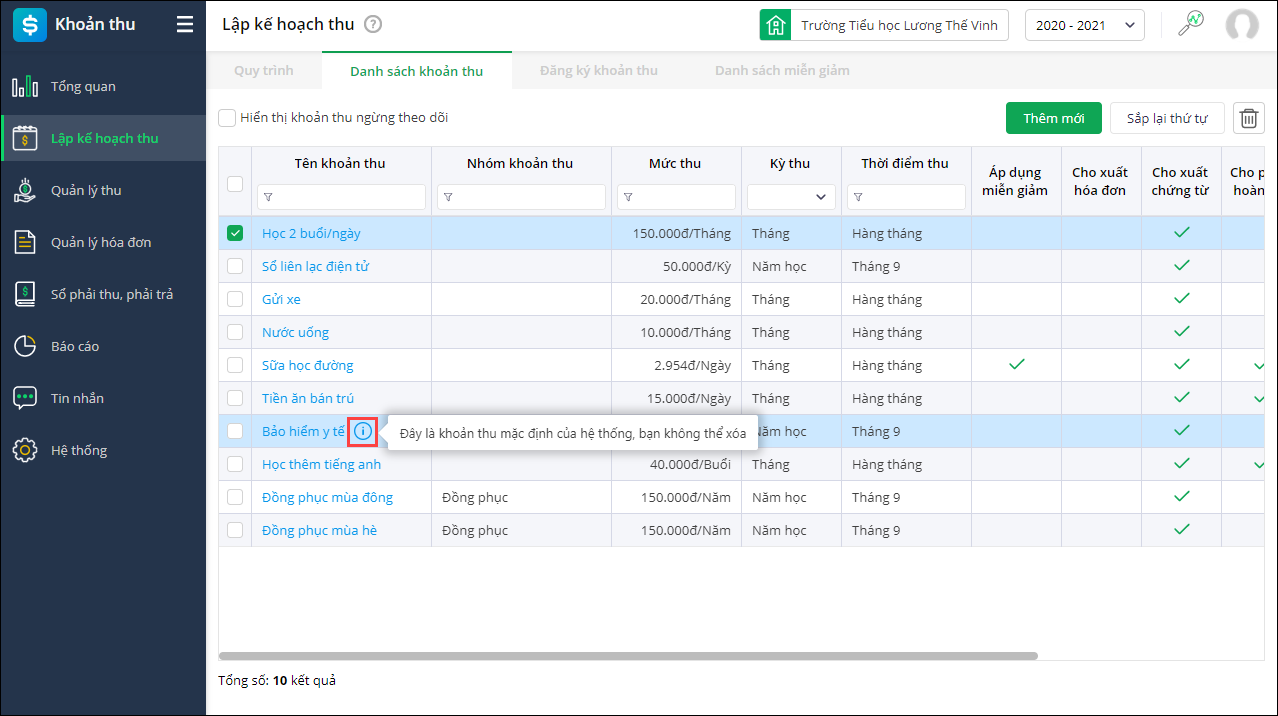
Task: Click info icon beside Bảo hiểm y tế
Action: pyautogui.click(x=362, y=432)
